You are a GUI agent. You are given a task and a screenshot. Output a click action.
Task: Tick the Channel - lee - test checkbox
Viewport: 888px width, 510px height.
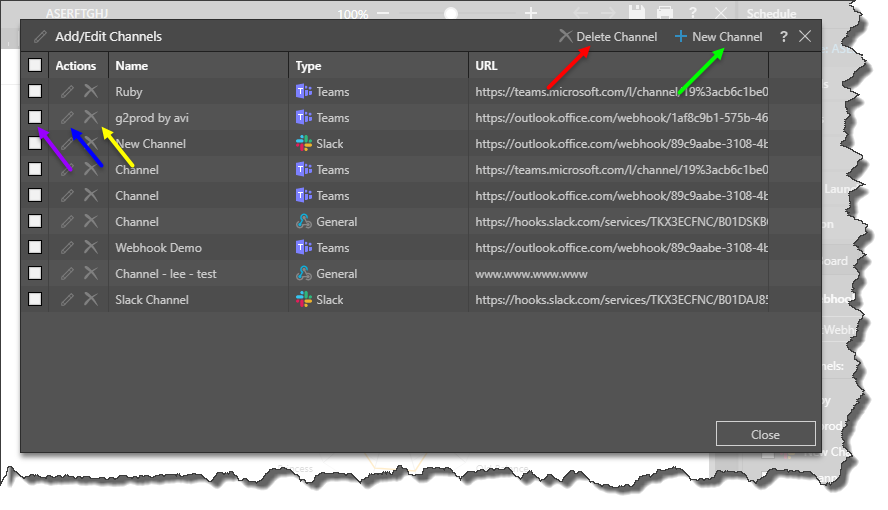click(35, 273)
